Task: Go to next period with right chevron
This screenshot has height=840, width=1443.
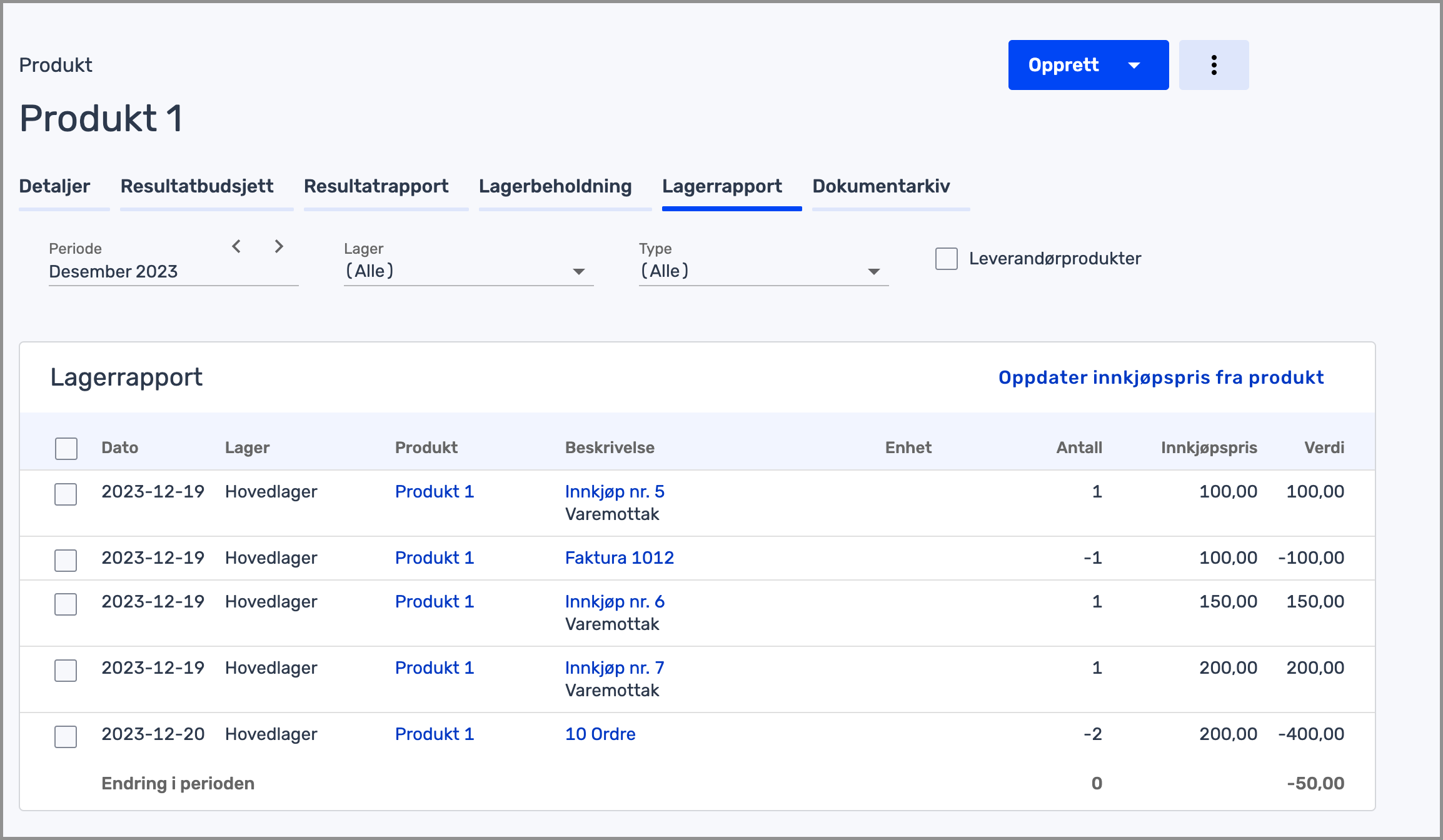Action: click(x=279, y=246)
